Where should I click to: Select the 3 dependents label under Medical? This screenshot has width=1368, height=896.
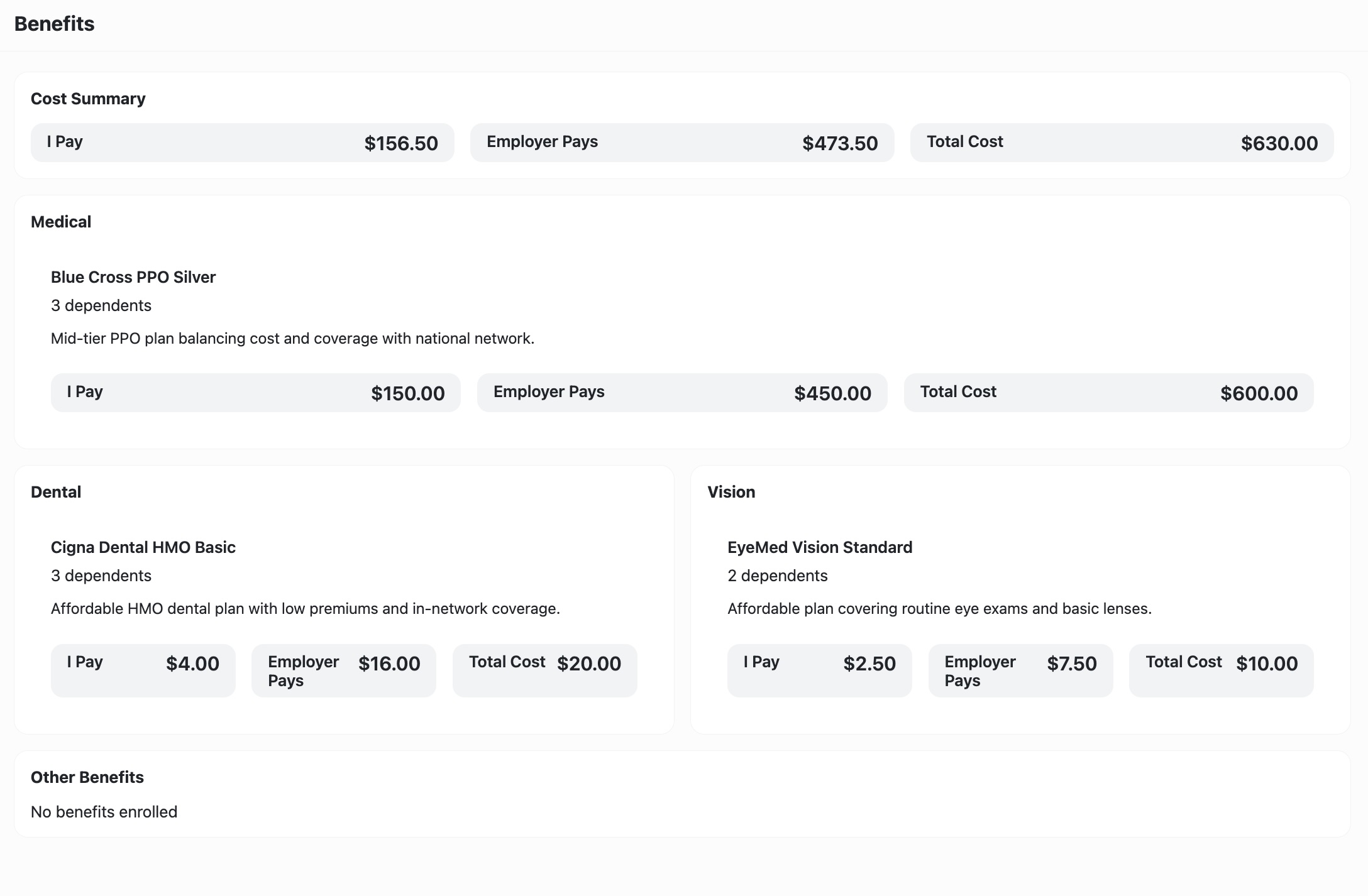point(101,305)
